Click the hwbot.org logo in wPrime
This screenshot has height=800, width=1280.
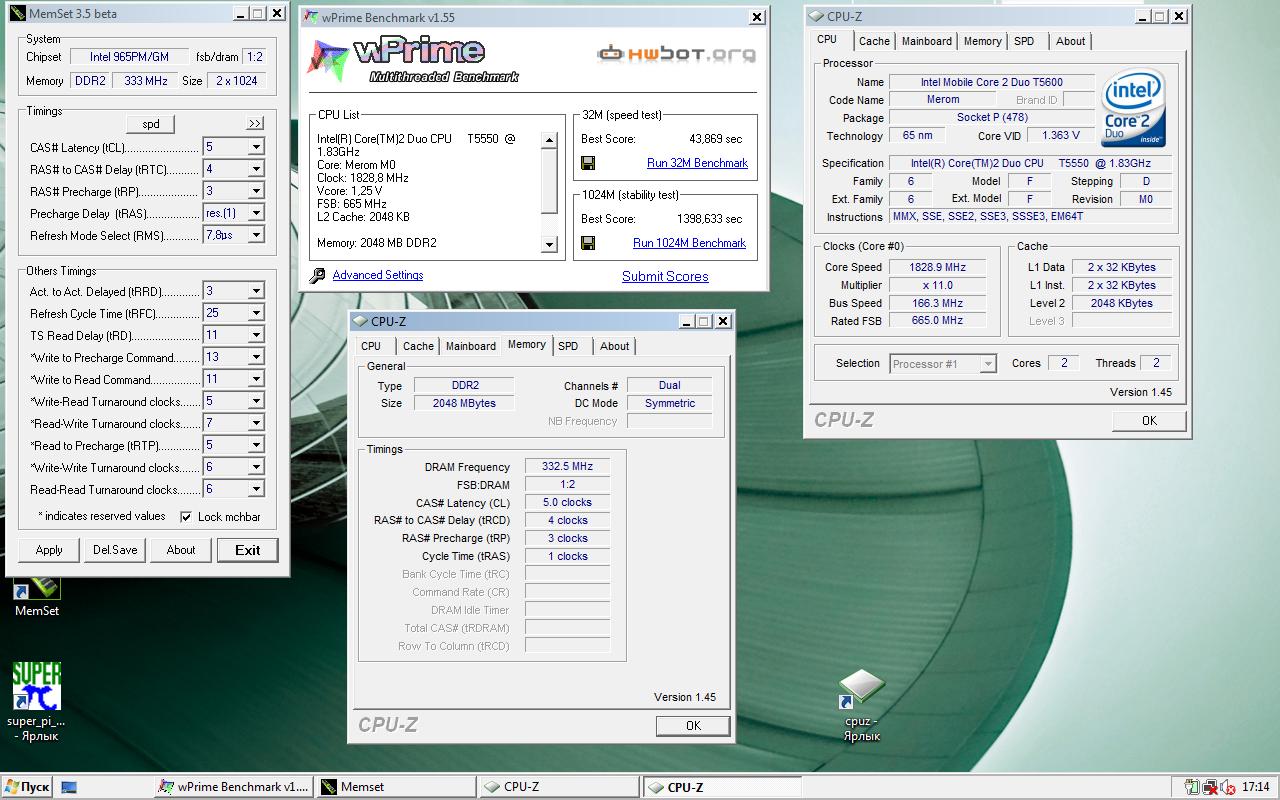pyautogui.click(x=677, y=53)
